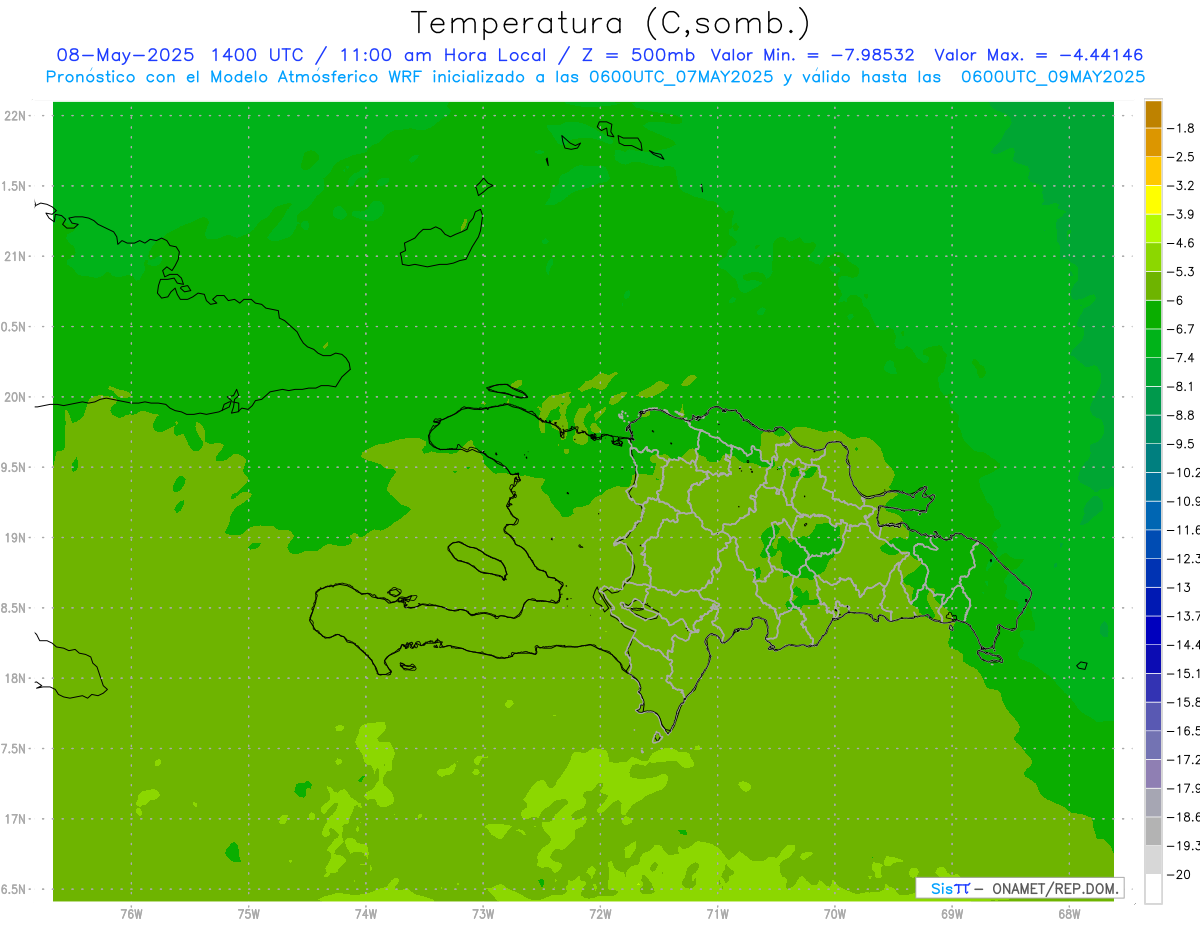Click the -1.8 colorbar value label

[x=1181, y=128]
